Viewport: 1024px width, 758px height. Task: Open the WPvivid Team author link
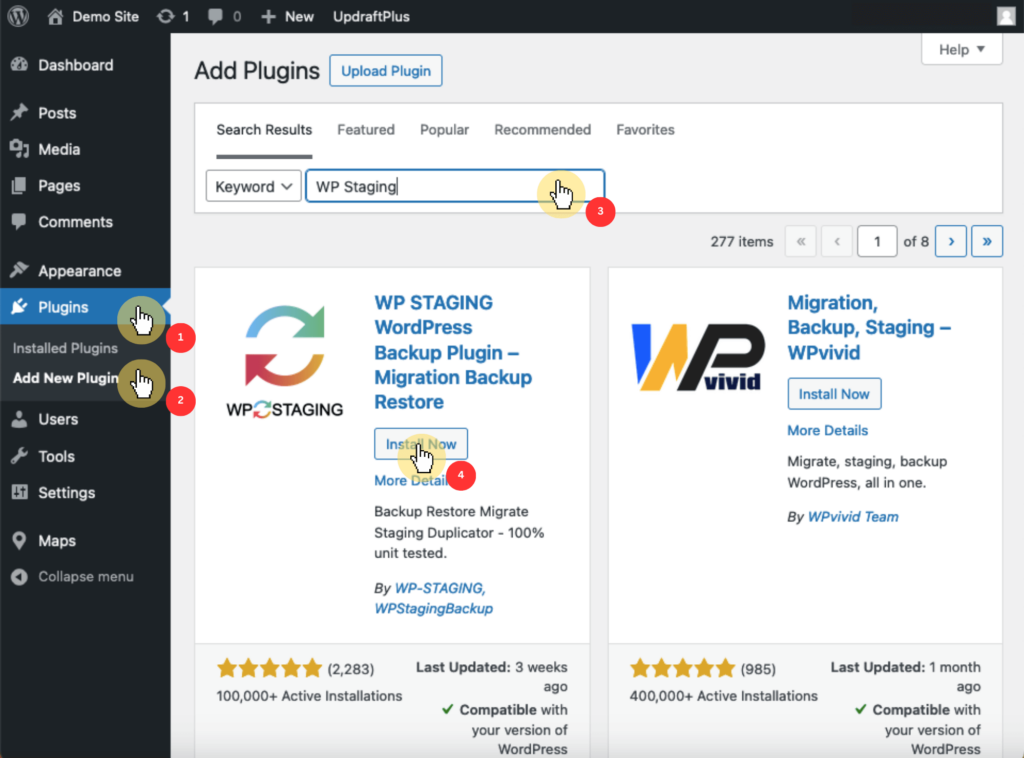coord(853,516)
